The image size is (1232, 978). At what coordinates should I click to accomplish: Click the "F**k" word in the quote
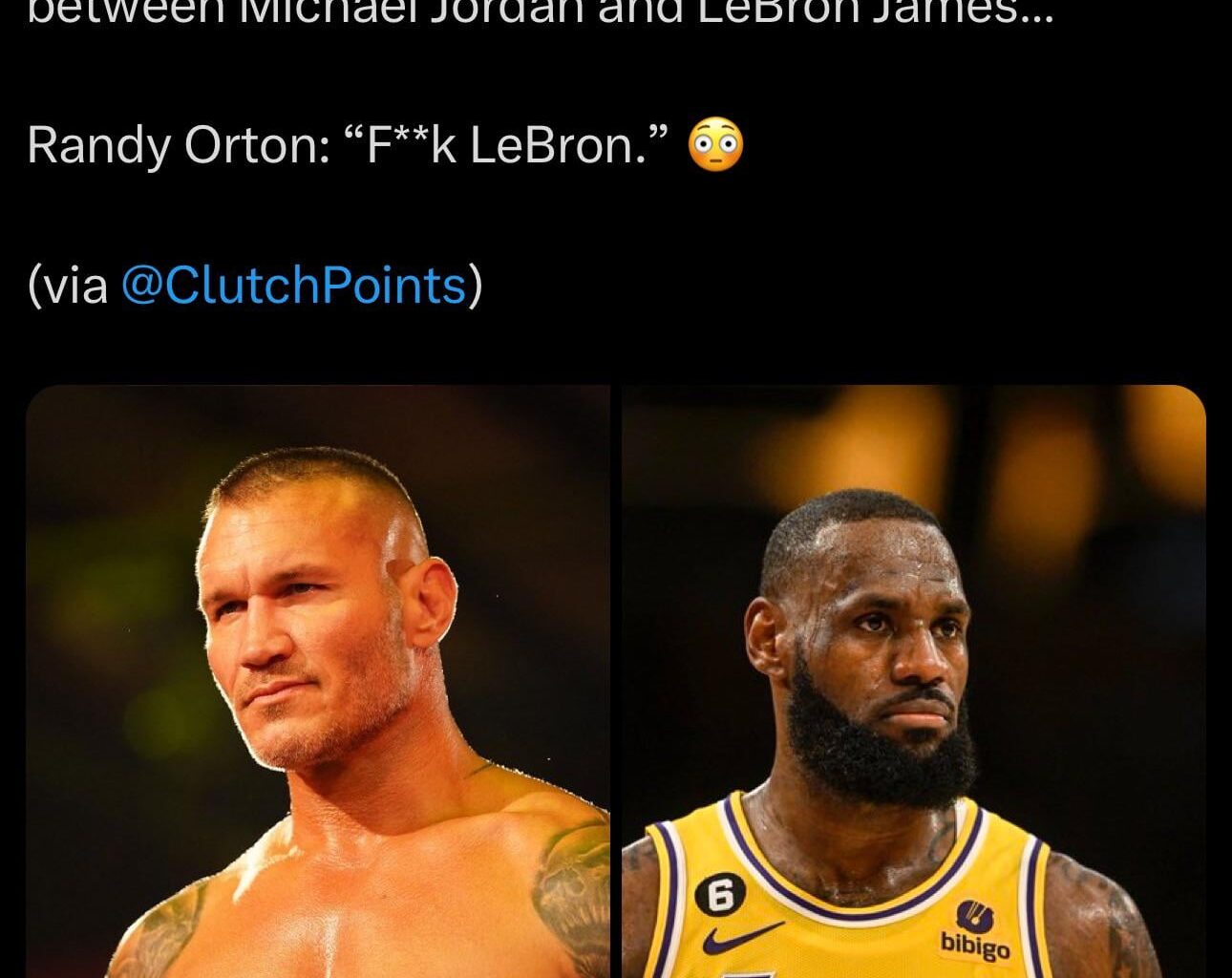coord(397,145)
